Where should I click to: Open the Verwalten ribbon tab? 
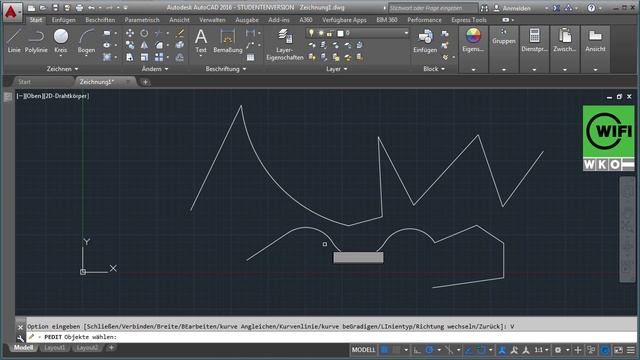pyautogui.click(x=212, y=20)
